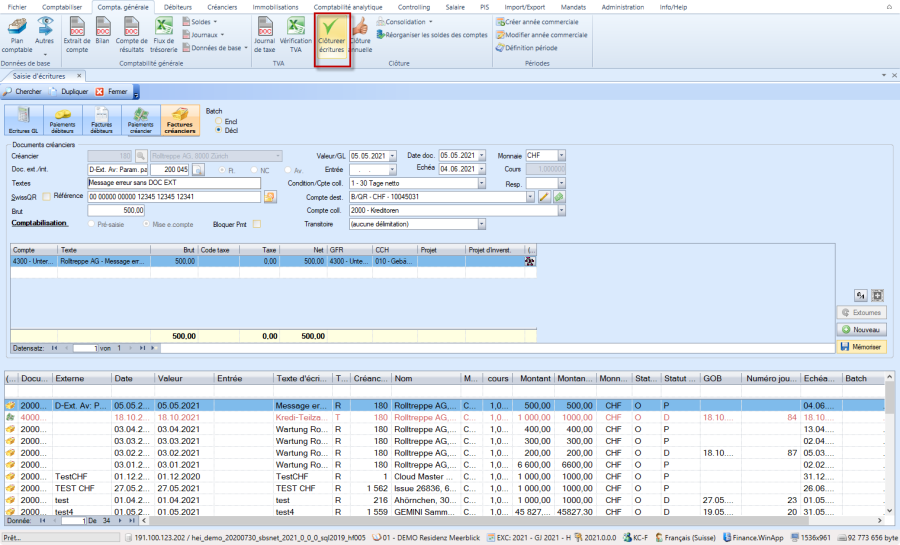Select the Ecritures GL entry type

click(22, 120)
